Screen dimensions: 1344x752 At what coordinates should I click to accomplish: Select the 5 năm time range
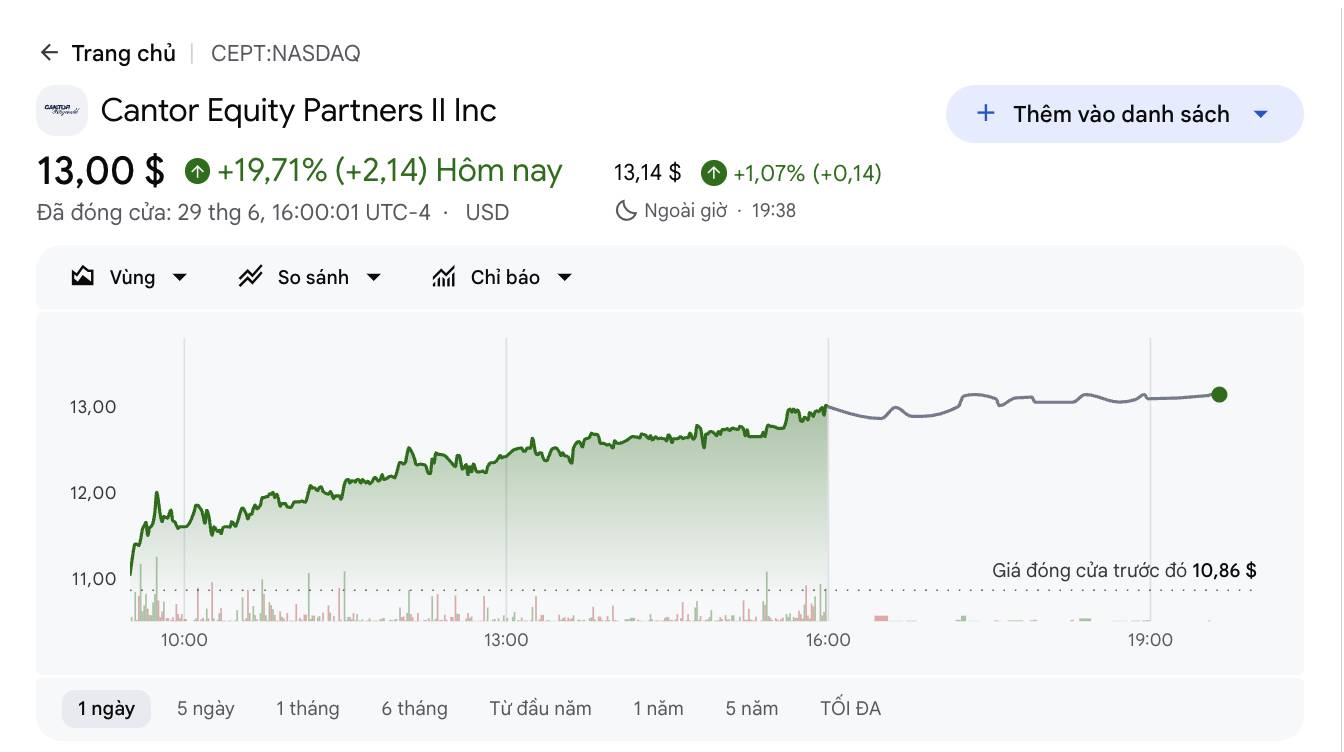[x=752, y=708]
